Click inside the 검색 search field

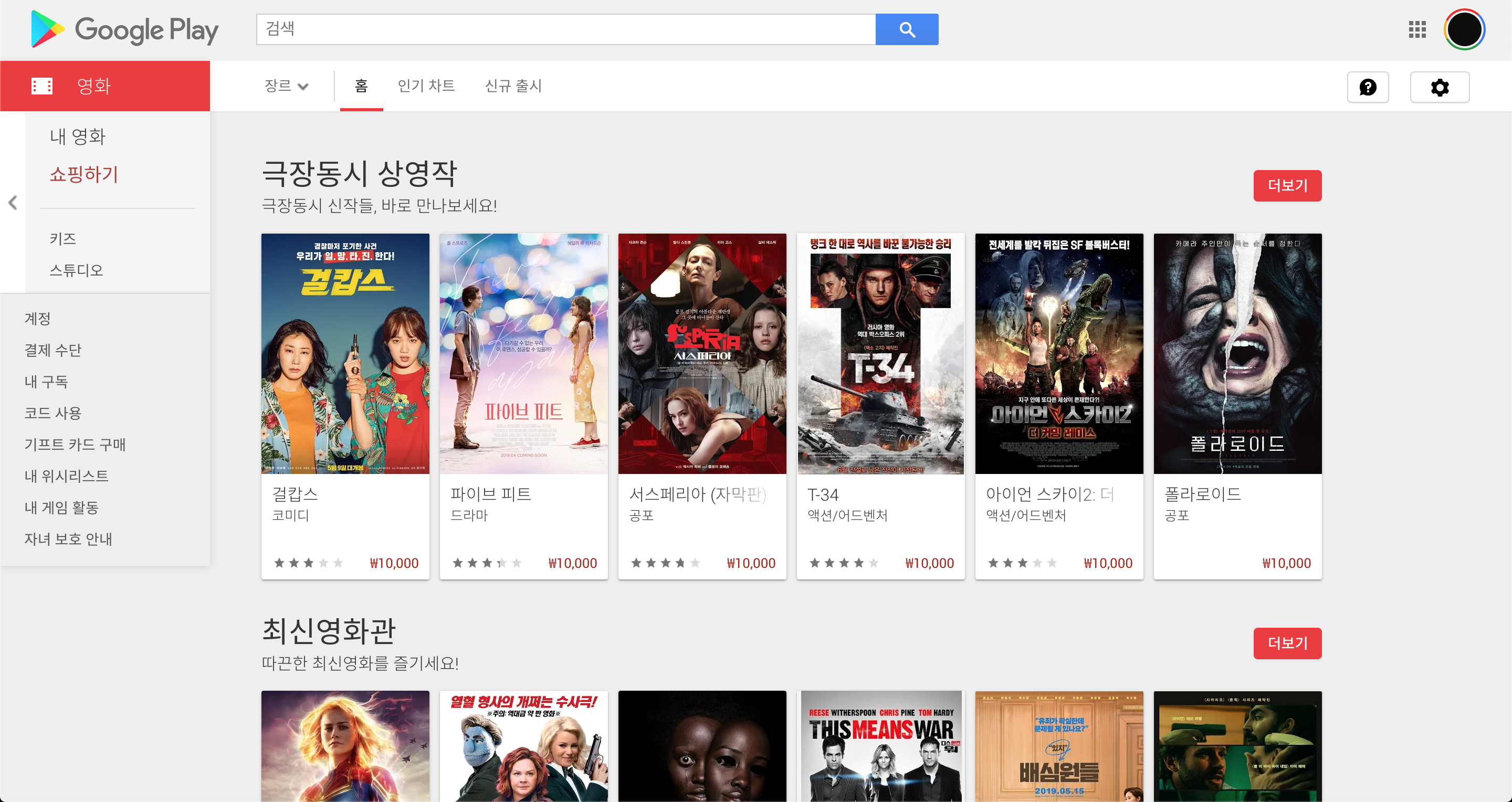coord(565,29)
